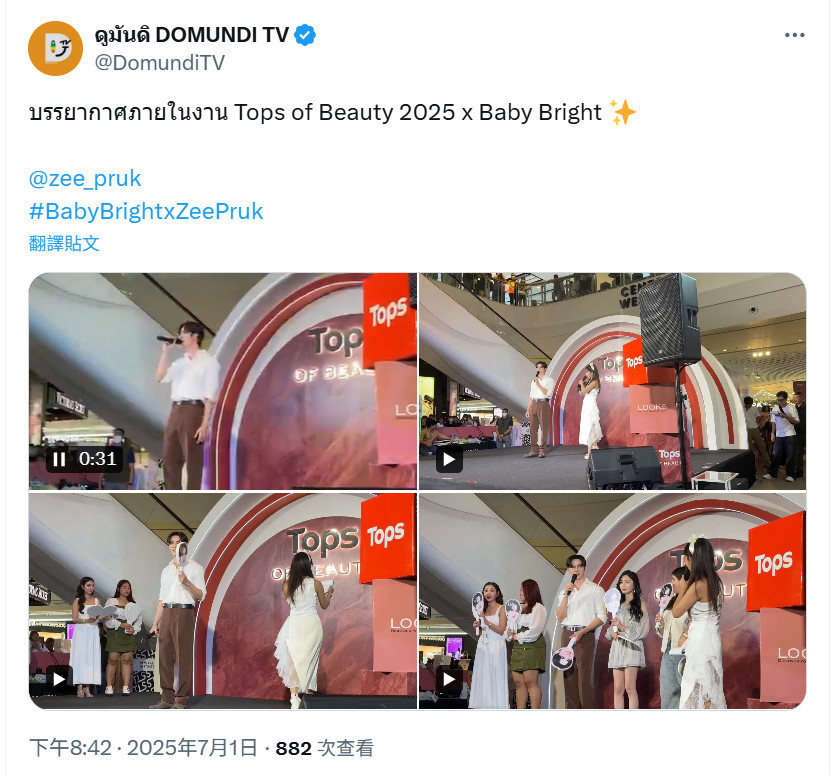The height and width of the screenshot is (775, 830).
Task: Open the #BabyBrightxZeePruk hashtag
Action: (146, 211)
